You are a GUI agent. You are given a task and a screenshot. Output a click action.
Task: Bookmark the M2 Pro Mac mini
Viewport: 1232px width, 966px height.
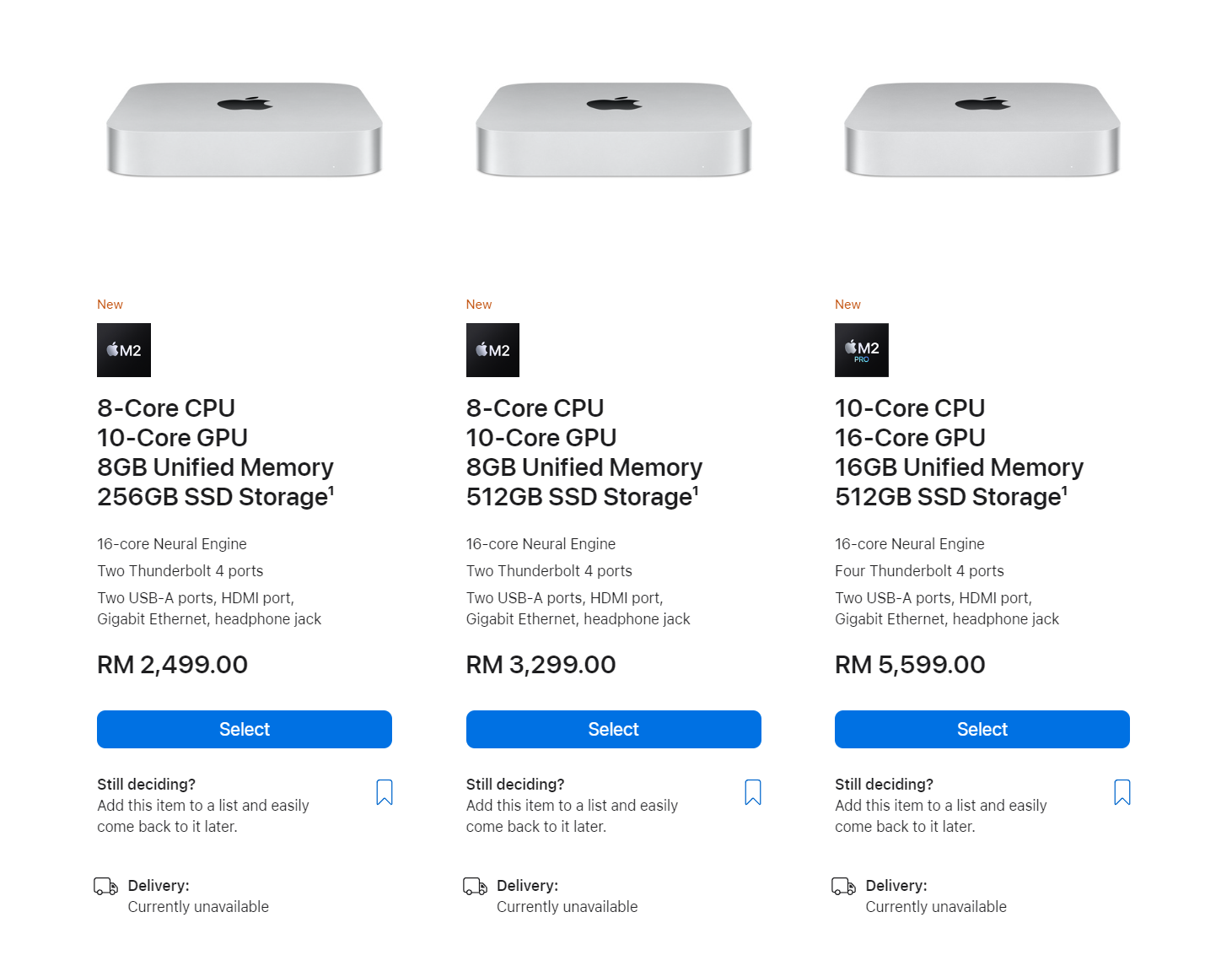[x=1122, y=792]
